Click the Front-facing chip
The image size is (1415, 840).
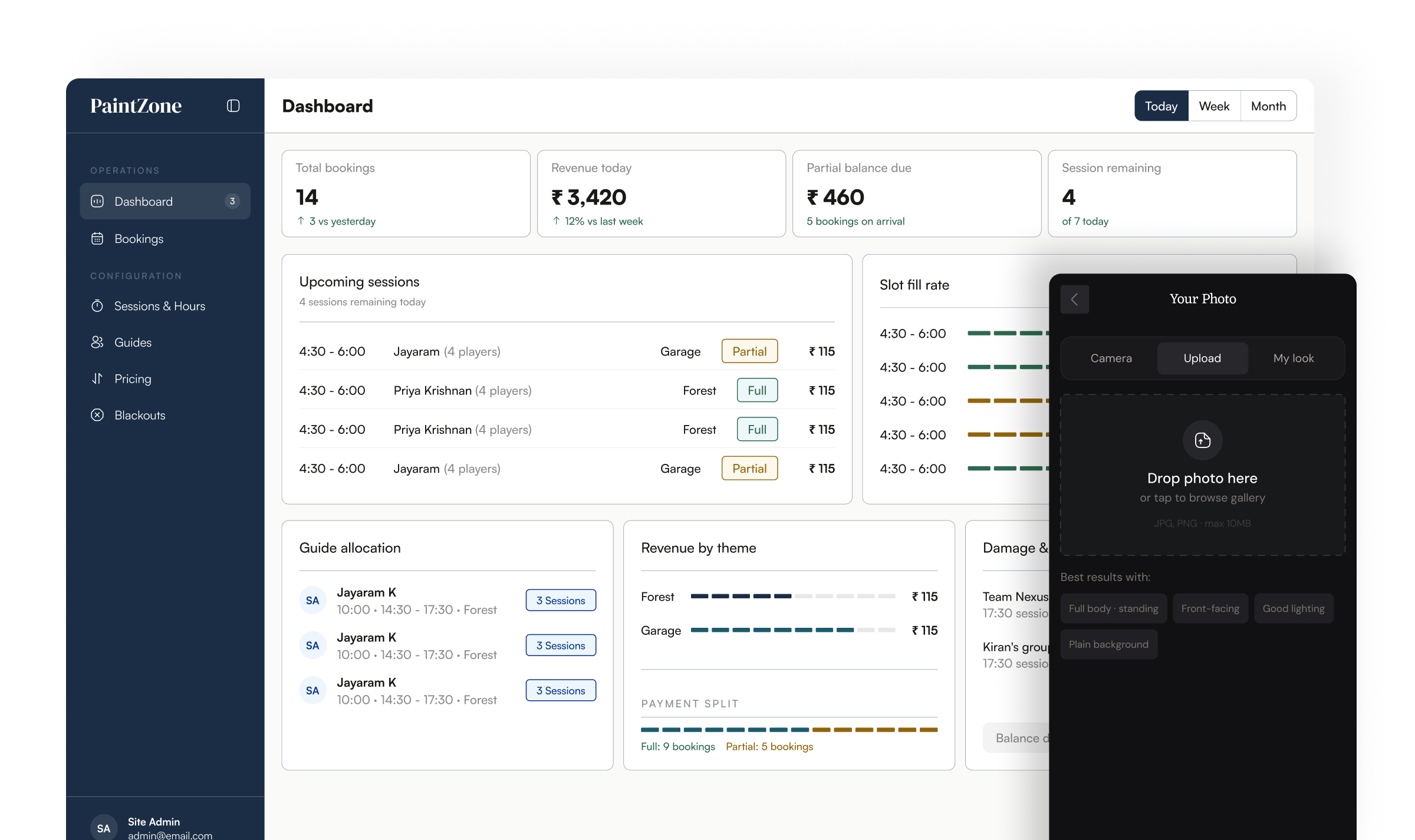coord(1210,608)
